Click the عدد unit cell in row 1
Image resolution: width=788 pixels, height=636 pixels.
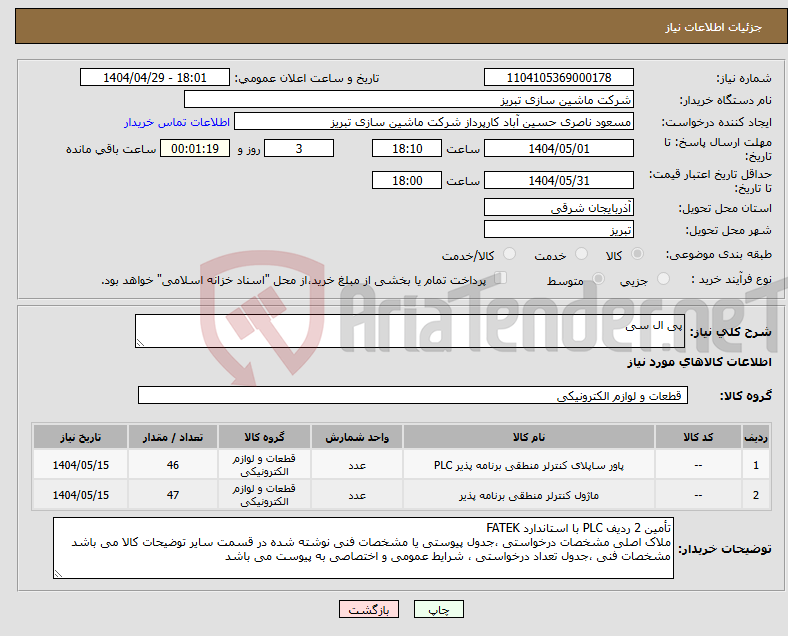(x=357, y=465)
